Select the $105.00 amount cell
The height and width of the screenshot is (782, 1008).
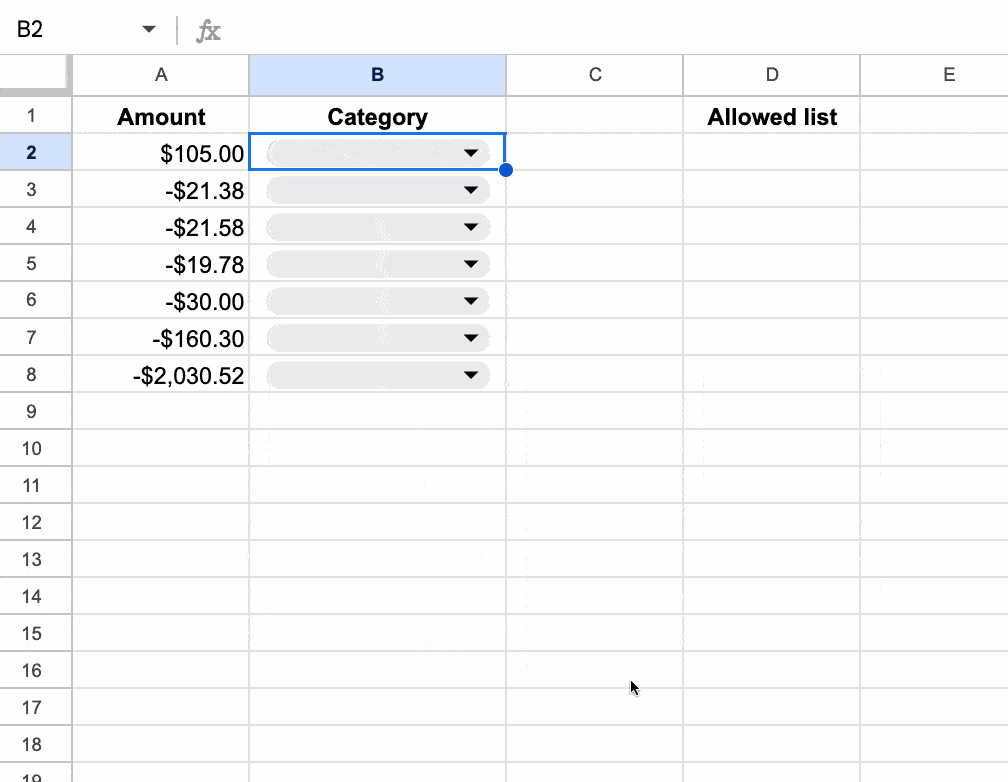[161, 153]
